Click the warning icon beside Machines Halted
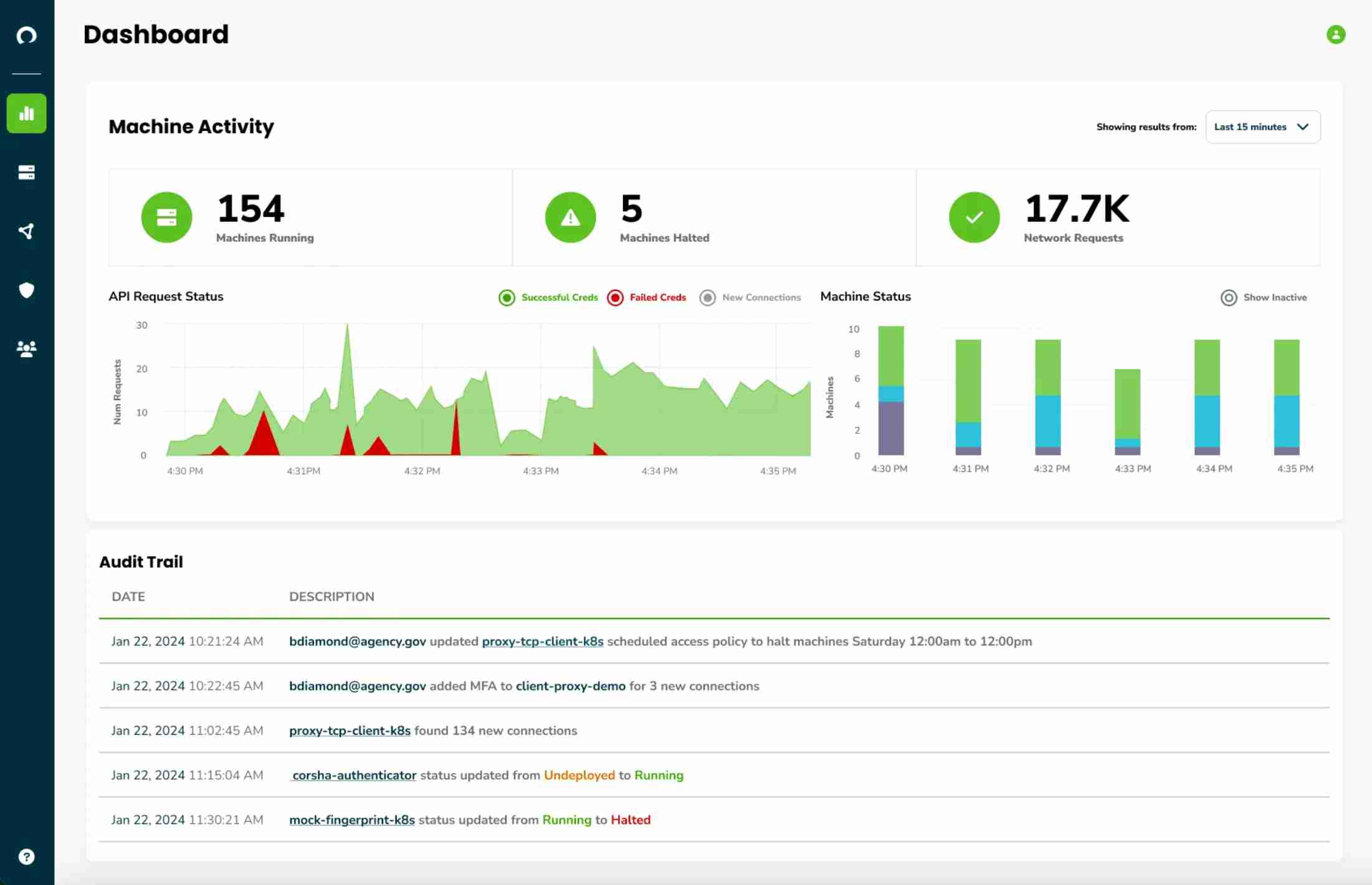This screenshot has width=1372, height=885. [569, 218]
